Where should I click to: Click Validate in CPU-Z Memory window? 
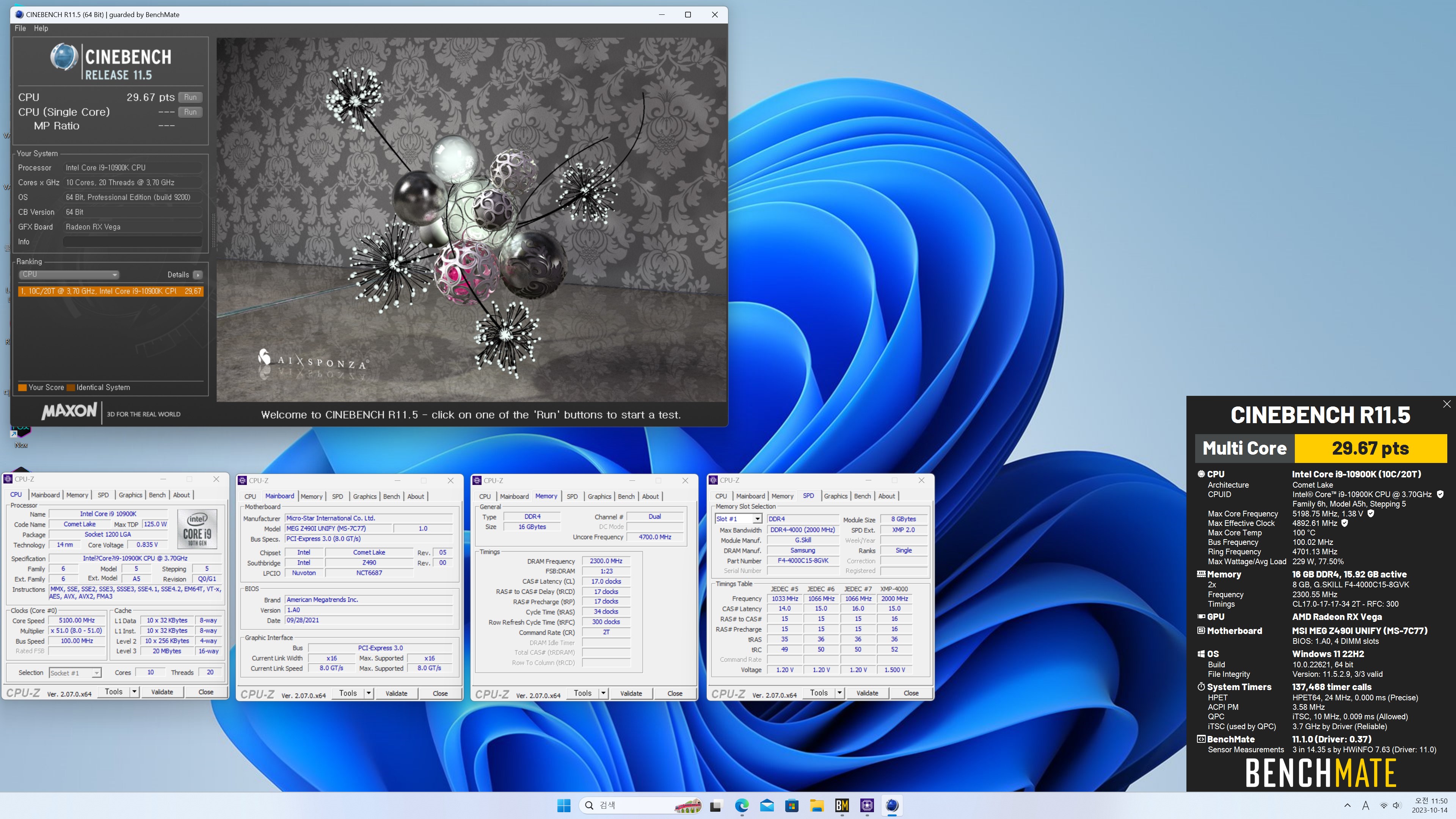tap(631, 693)
